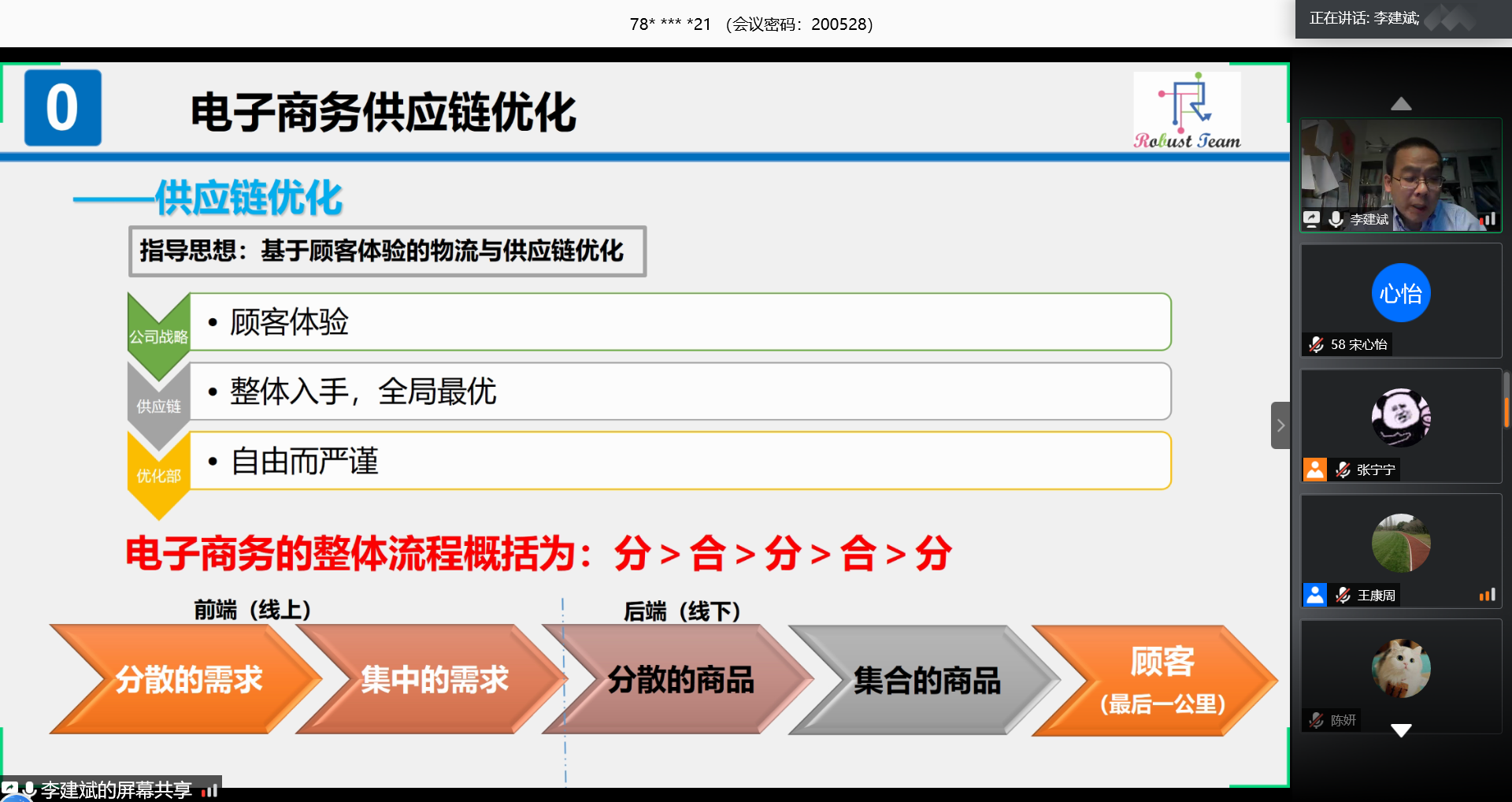
Task: Toggle the muted mic icon next to 陈妍
Action: 1316,720
